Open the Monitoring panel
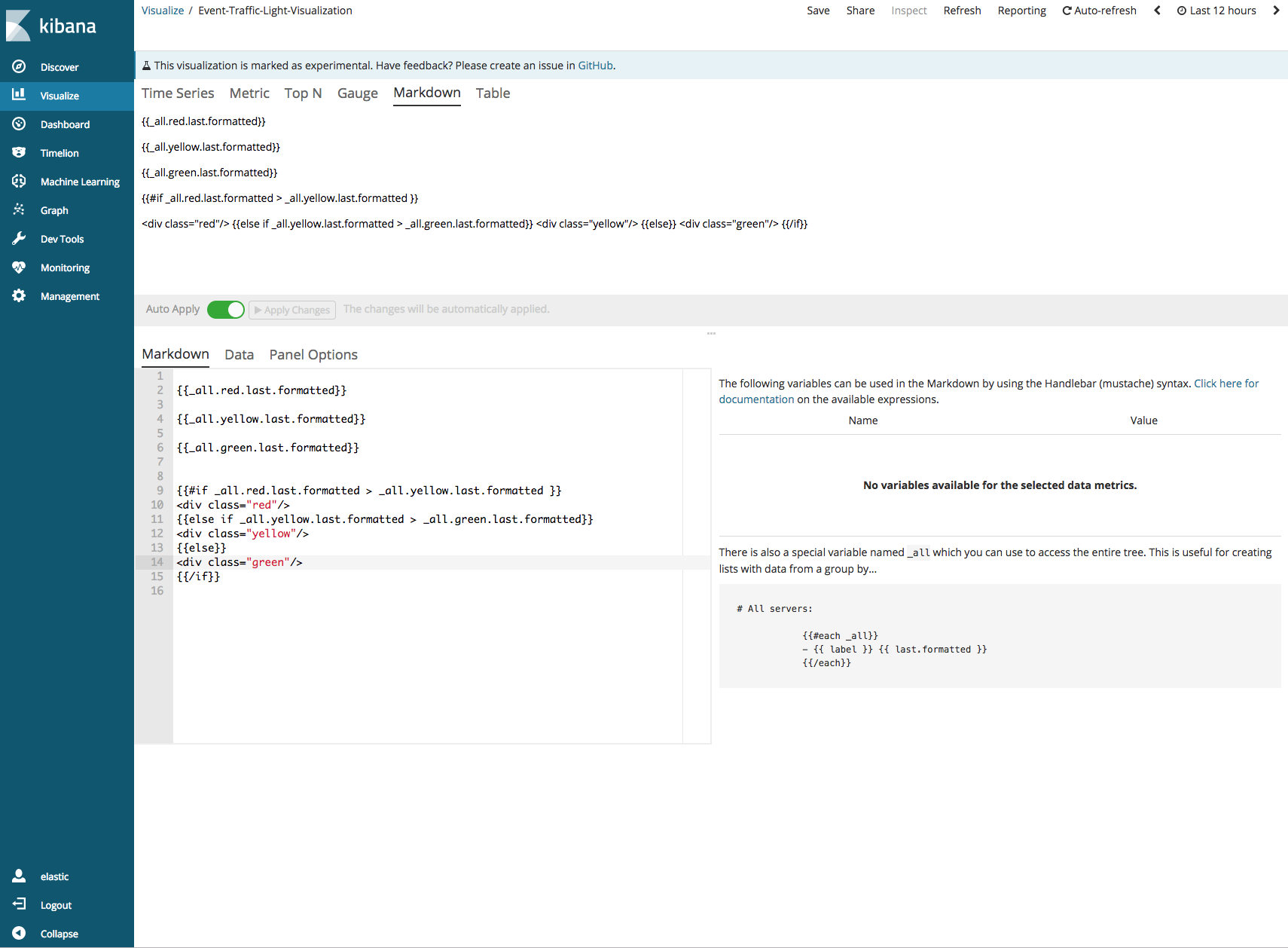The width and height of the screenshot is (1288, 948). coord(65,268)
